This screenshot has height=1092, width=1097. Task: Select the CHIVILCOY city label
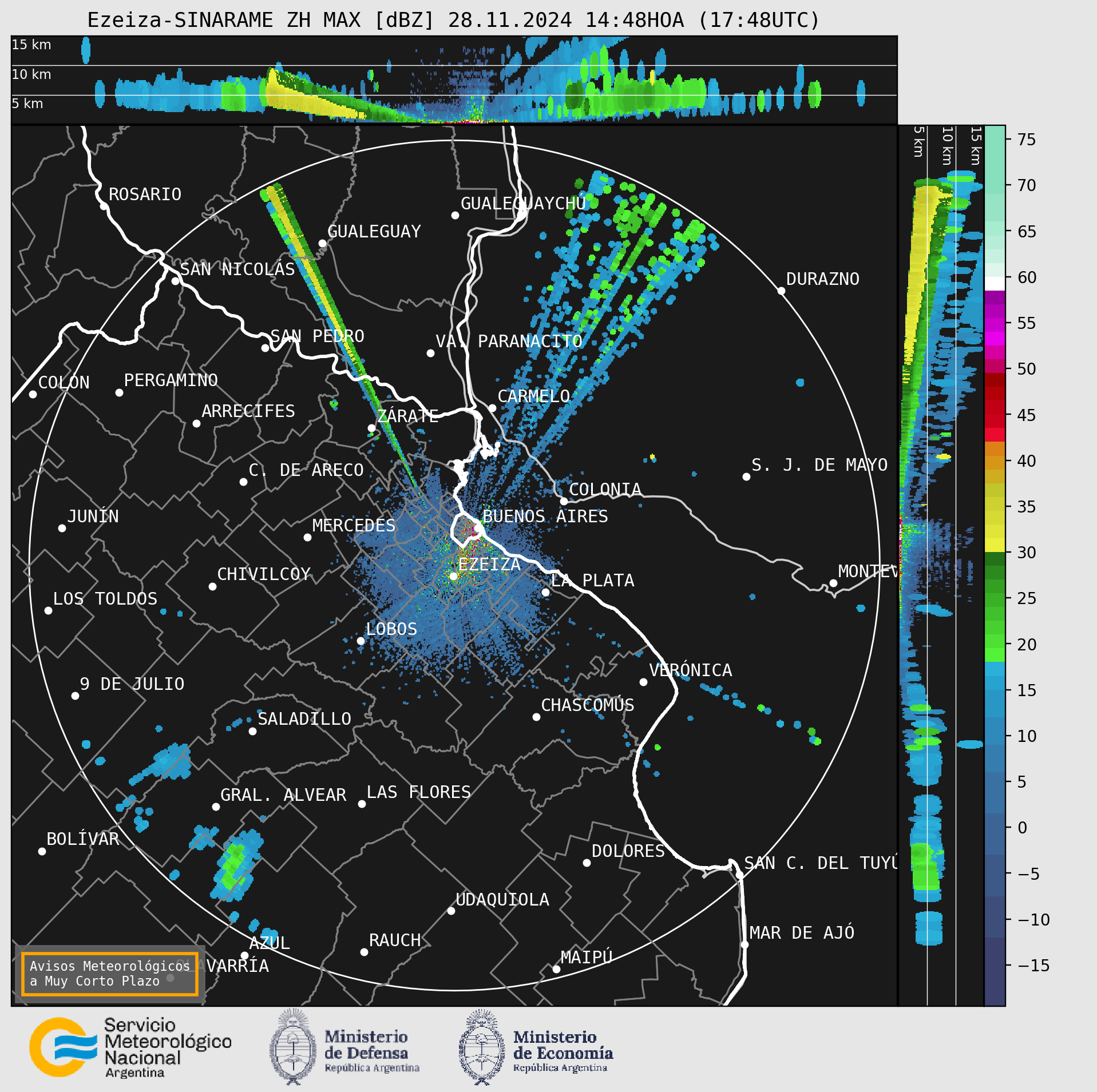[x=264, y=574]
